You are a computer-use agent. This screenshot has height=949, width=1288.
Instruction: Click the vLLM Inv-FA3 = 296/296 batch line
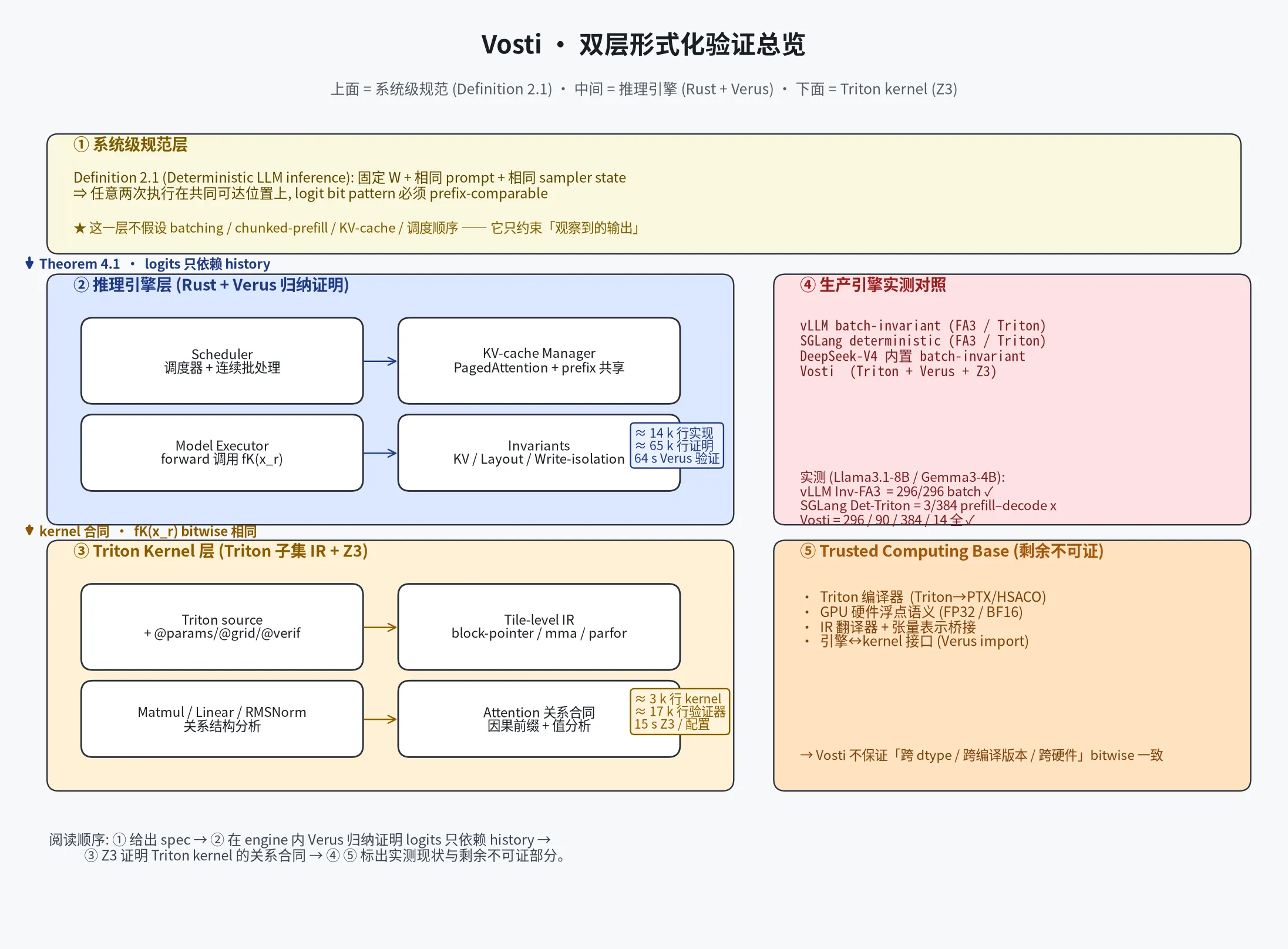(897, 492)
